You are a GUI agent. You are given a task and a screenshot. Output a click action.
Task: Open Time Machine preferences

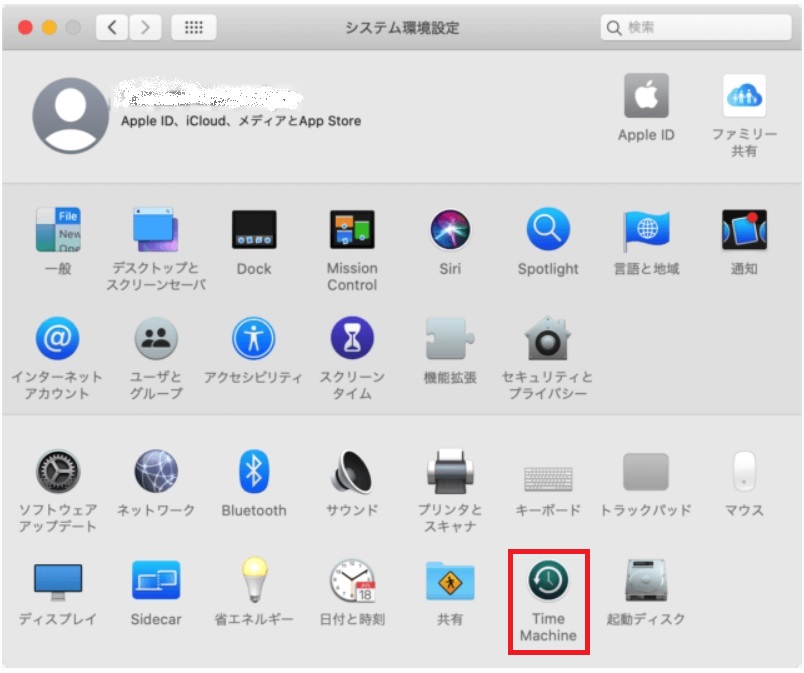548,580
